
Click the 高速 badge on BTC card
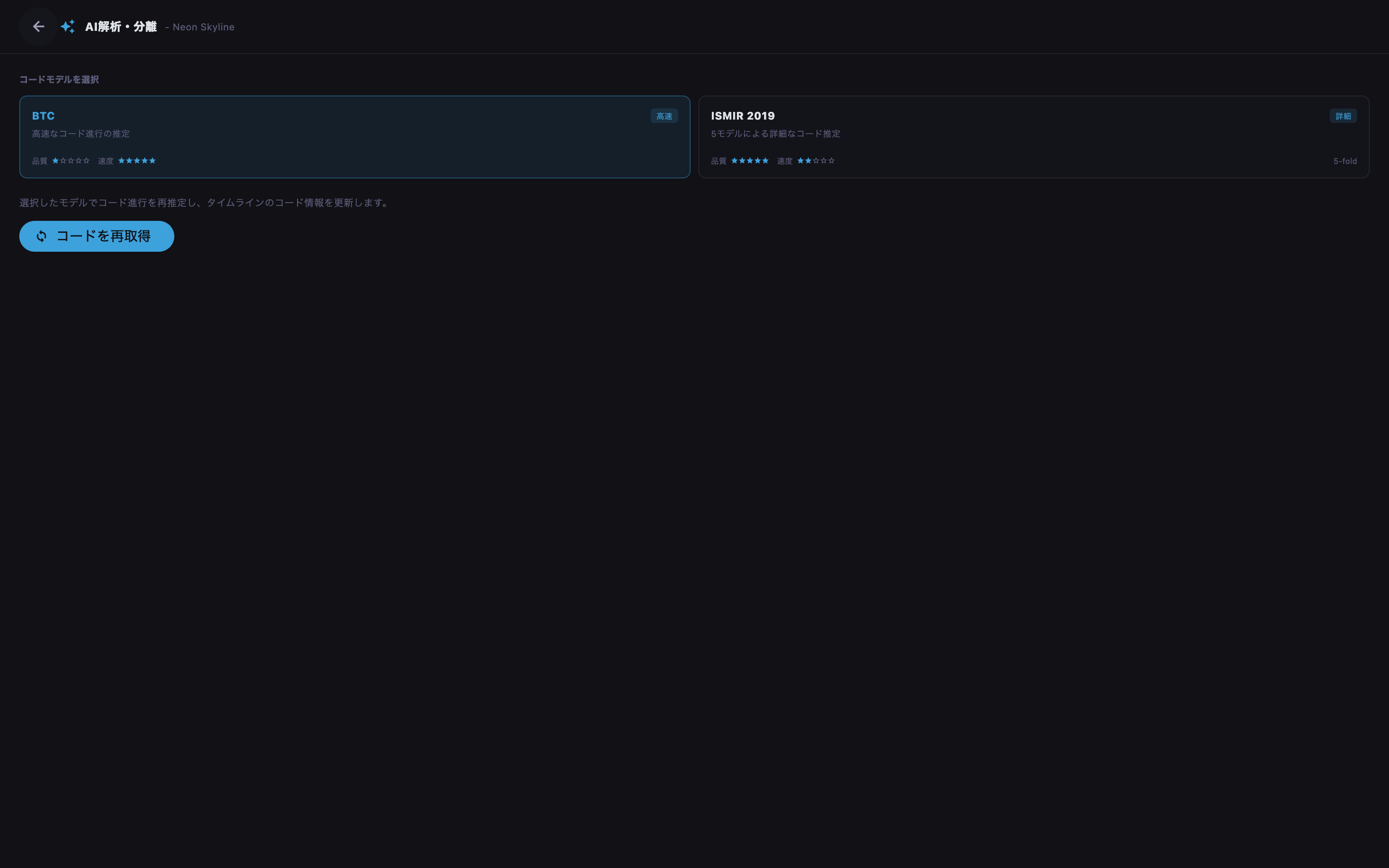tap(664, 116)
